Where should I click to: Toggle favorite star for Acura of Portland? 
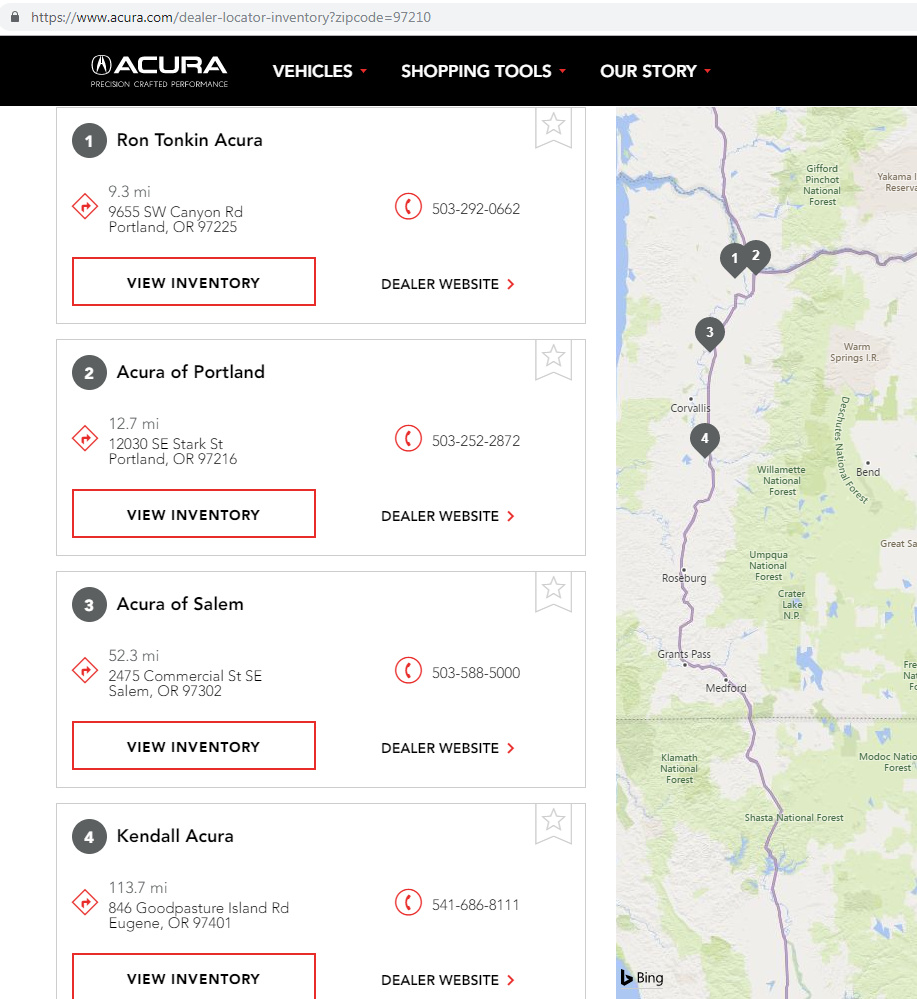pos(554,359)
